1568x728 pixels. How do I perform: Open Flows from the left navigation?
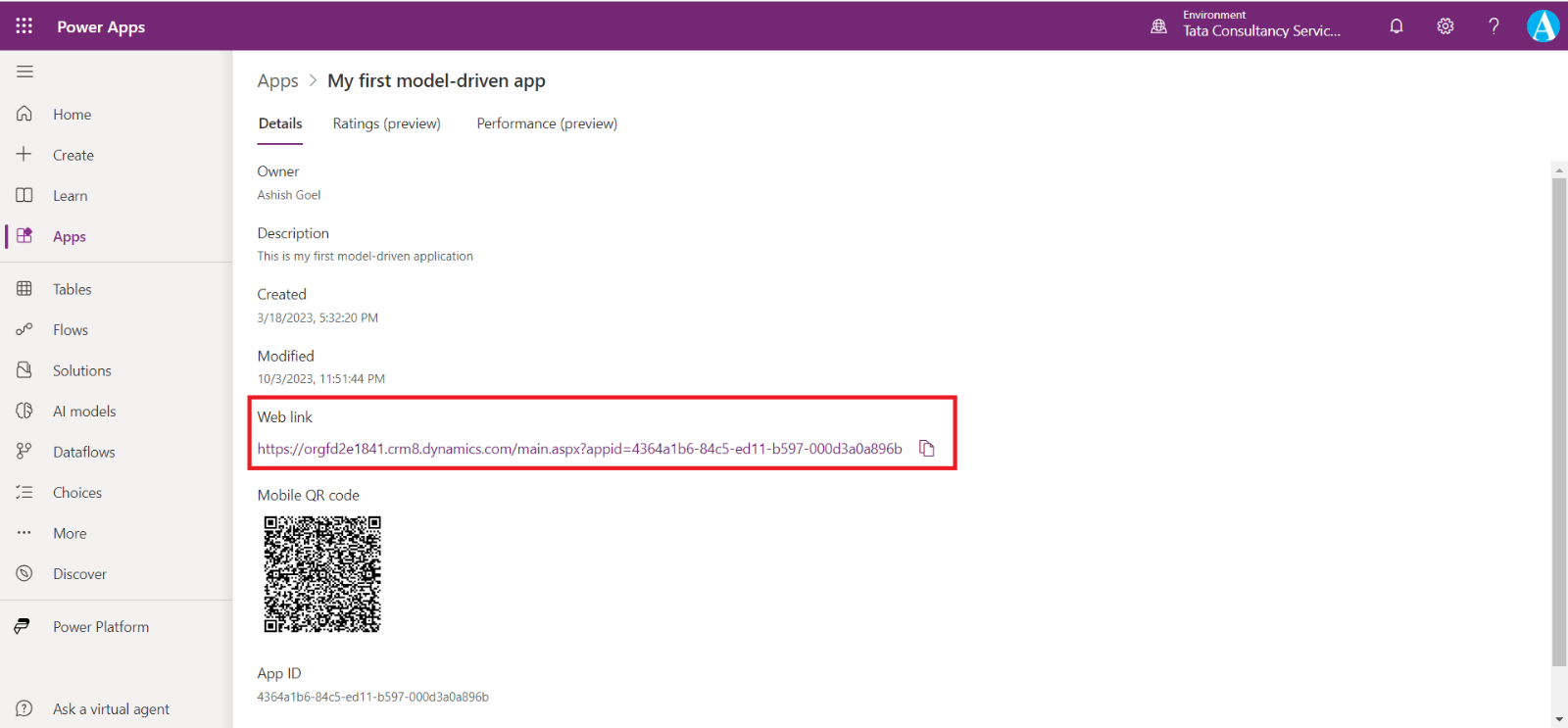click(70, 330)
